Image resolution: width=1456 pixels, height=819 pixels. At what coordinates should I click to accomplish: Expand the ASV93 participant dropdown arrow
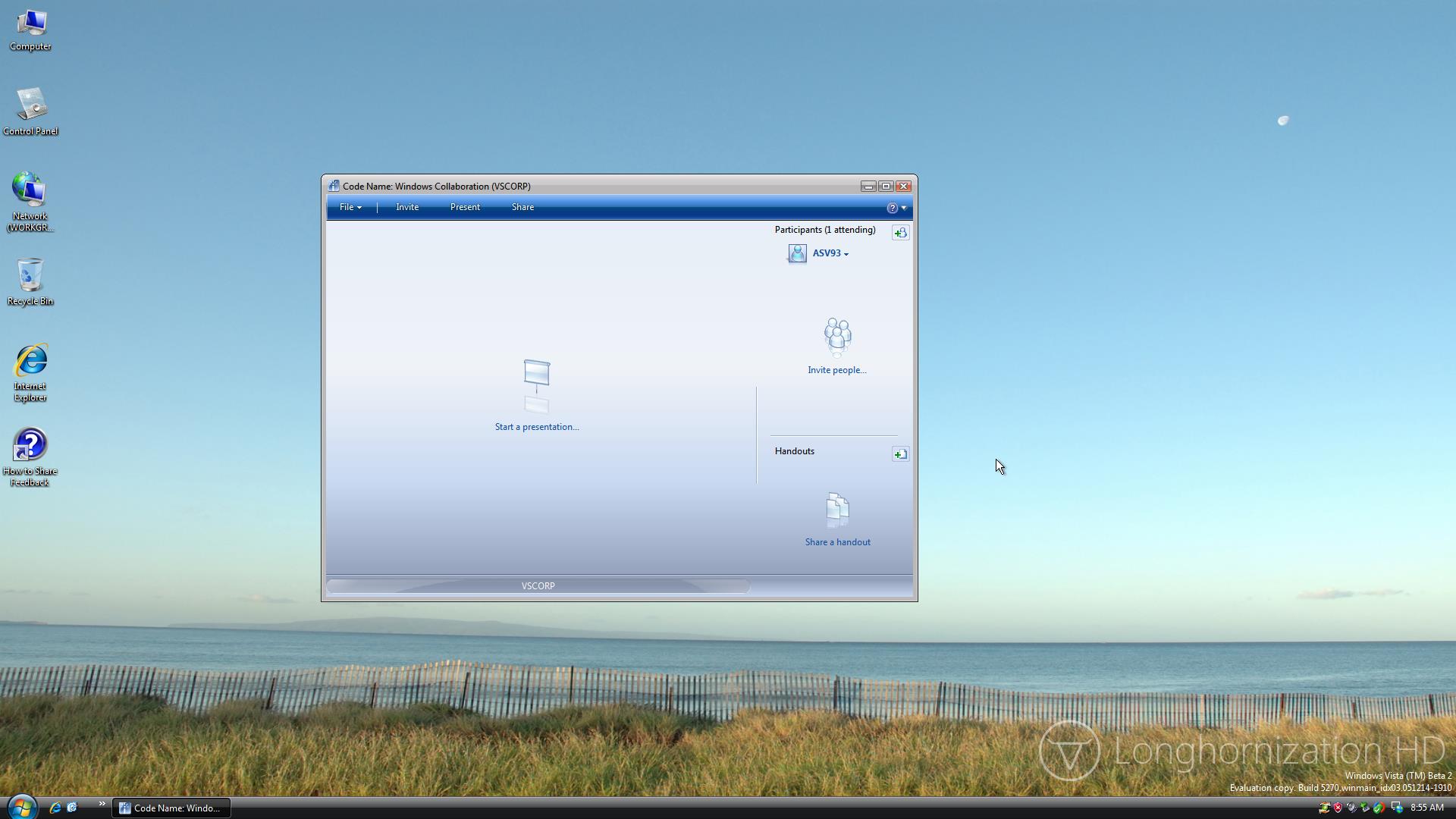click(x=846, y=254)
